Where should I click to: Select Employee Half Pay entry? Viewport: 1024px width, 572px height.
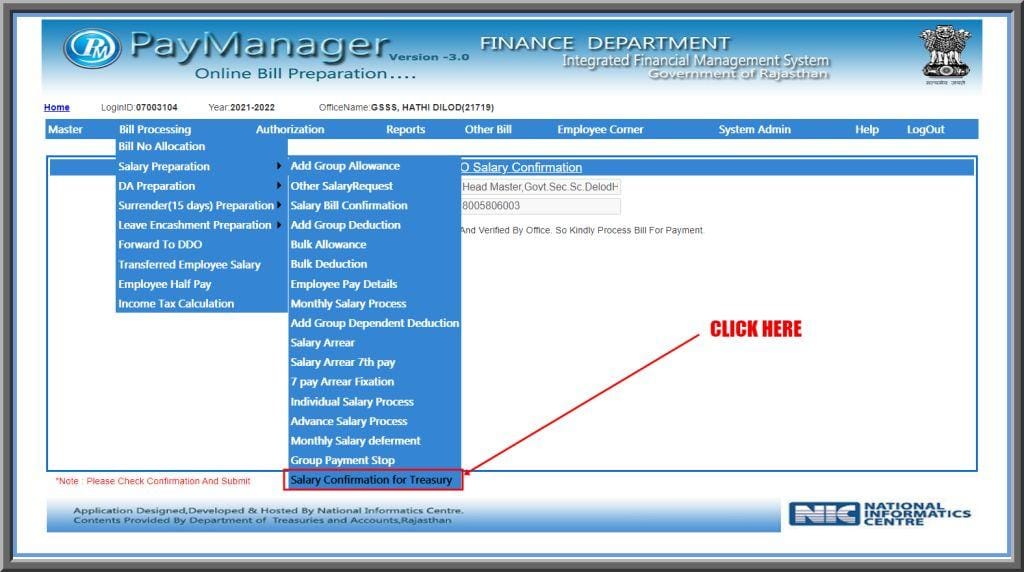click(x=165, y=284)
